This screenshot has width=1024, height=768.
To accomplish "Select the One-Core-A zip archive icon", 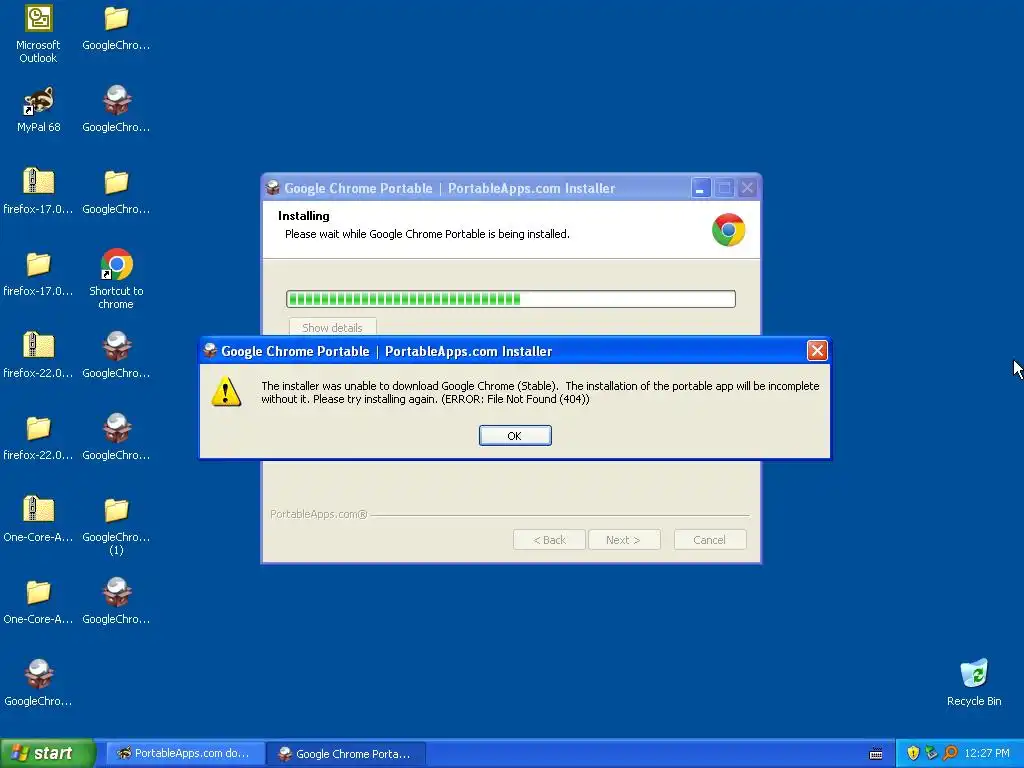I will (x=38, y=519).
